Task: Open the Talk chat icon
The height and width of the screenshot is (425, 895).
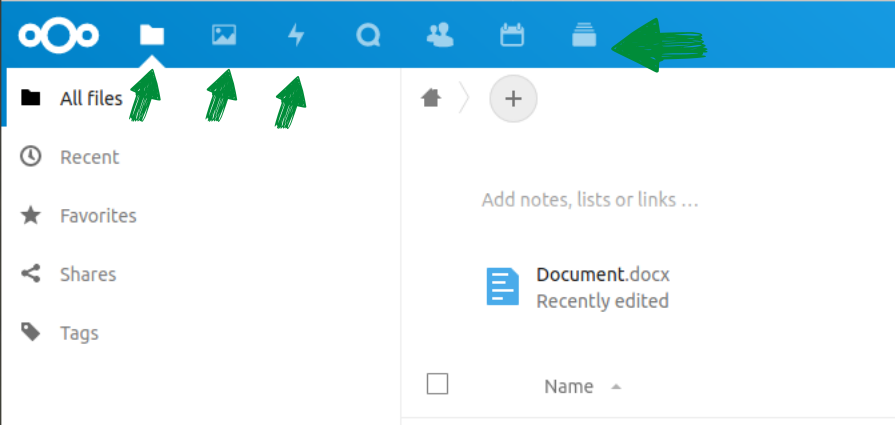Action: [x=368, y=35]
